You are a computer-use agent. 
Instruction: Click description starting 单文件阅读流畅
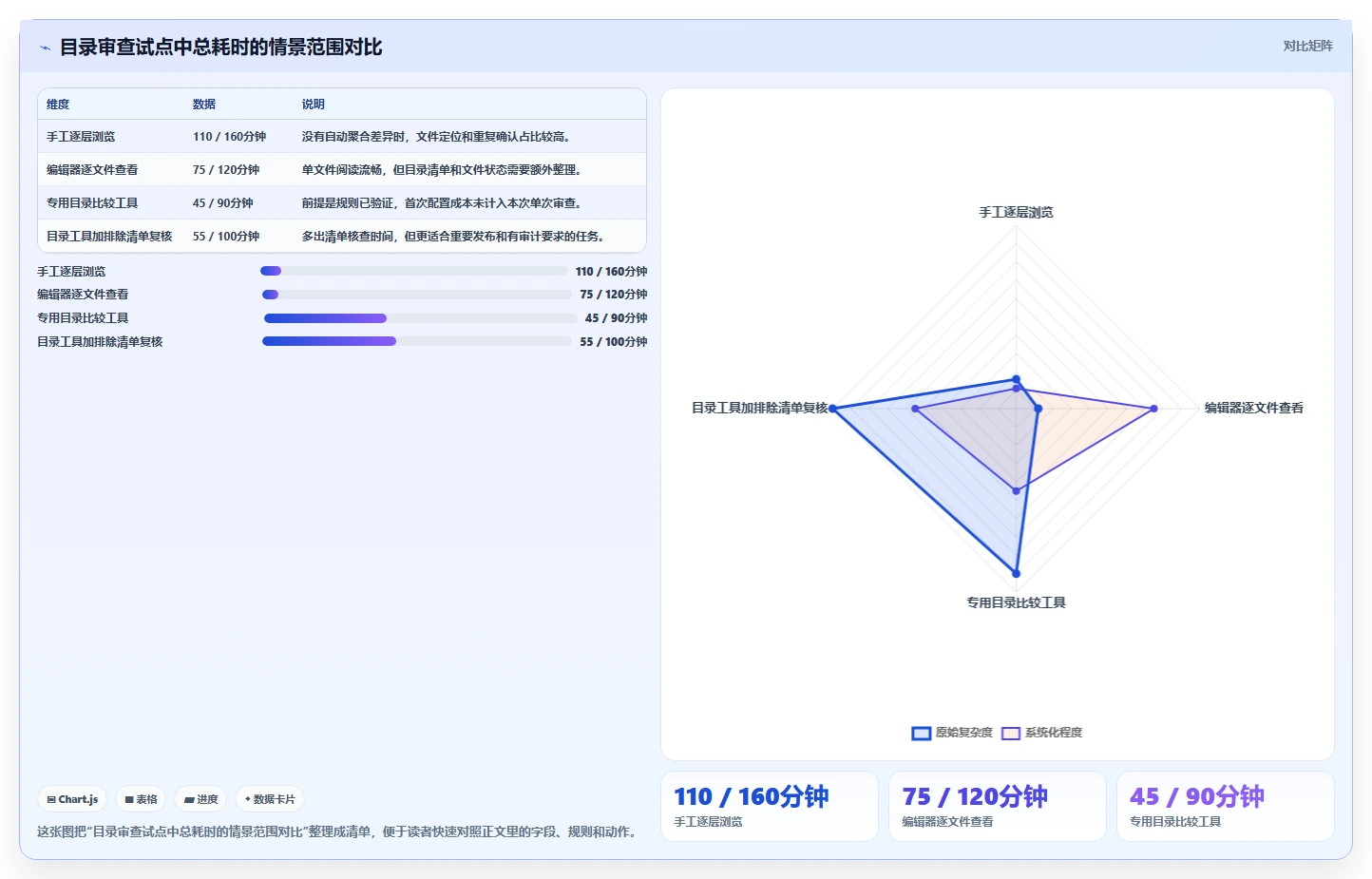(442, 170)
